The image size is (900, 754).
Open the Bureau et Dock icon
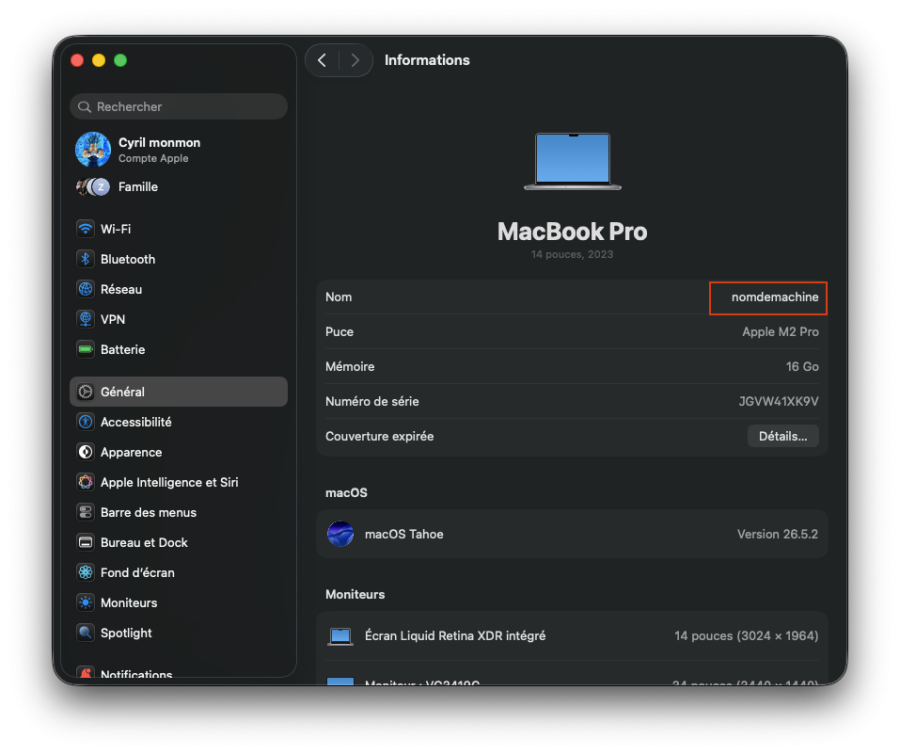point(86,542)
